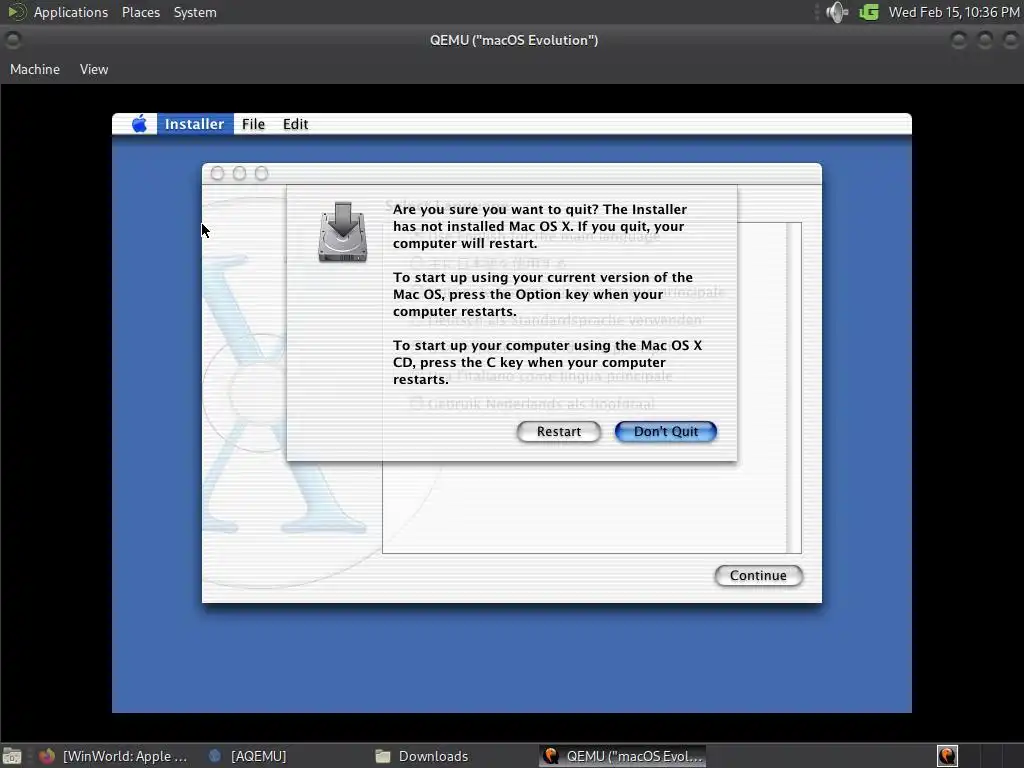Open the QEMU Machine menu
The image size is (1024, 768).
35,69
